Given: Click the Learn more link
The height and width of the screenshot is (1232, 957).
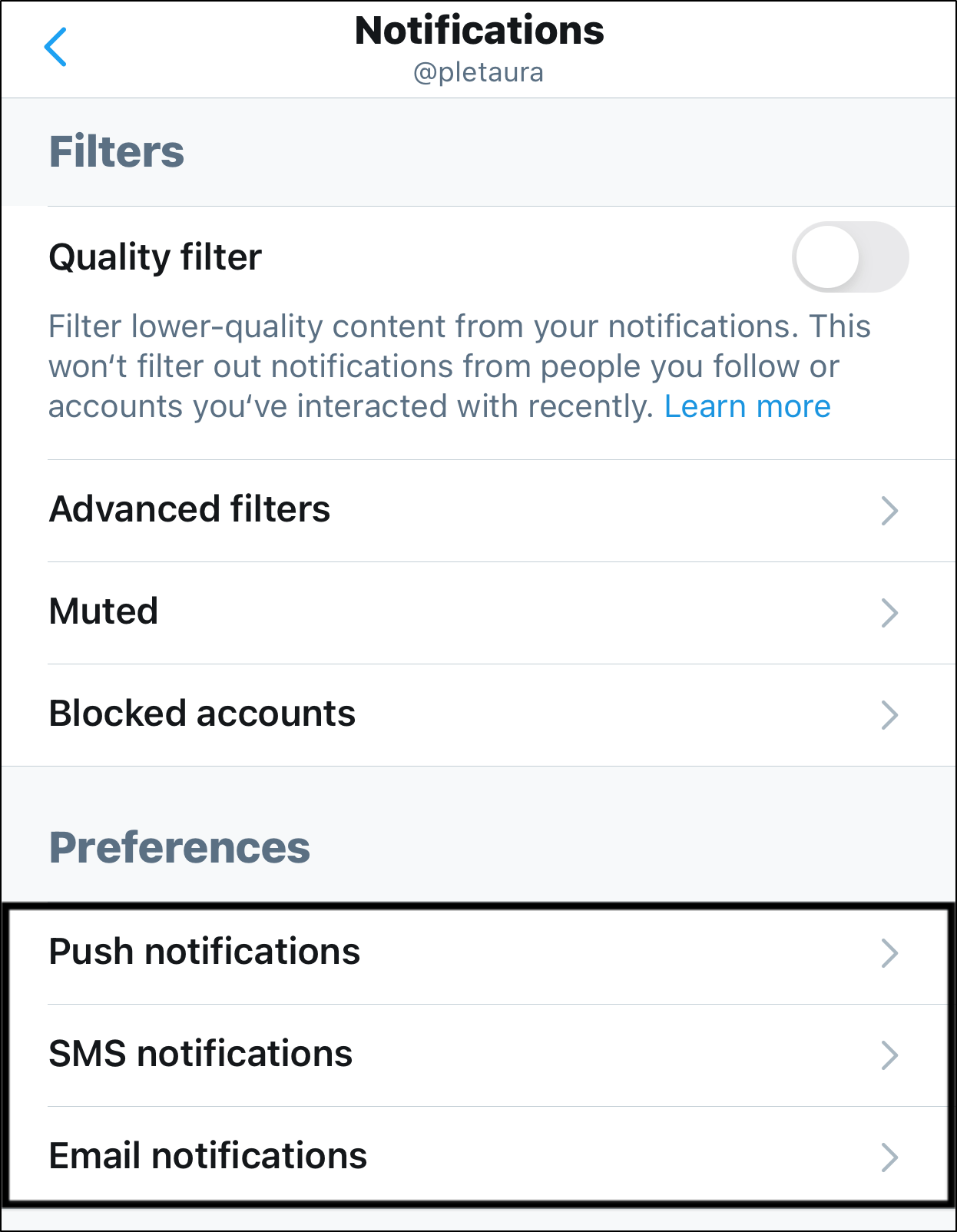Looking at the screenshot, I should click(747, 406).
